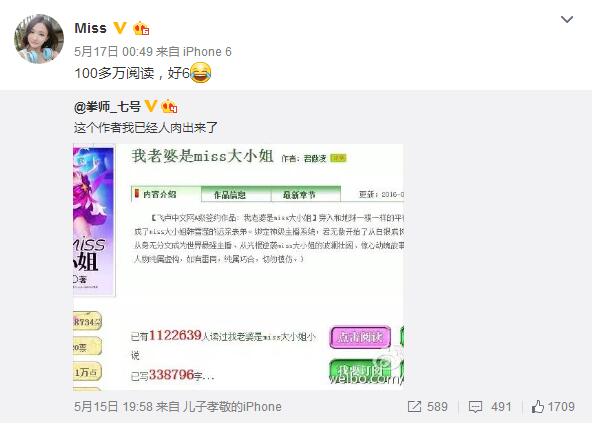The image size is (592, 431).
Task: Click the laughing-crying emoji in post
Action: [x=200, y=72]
